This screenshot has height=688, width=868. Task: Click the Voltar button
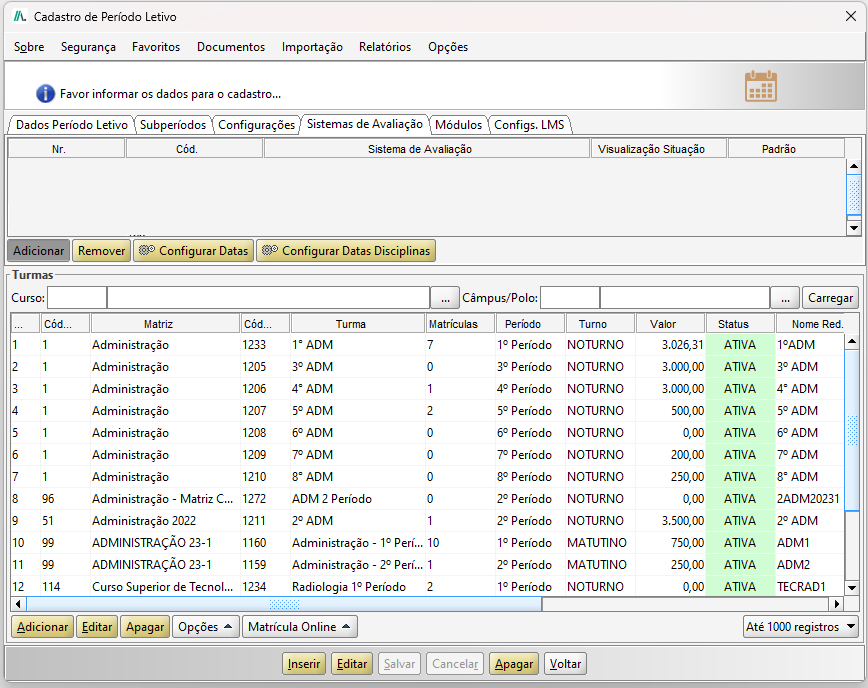(x=565, y=664)
